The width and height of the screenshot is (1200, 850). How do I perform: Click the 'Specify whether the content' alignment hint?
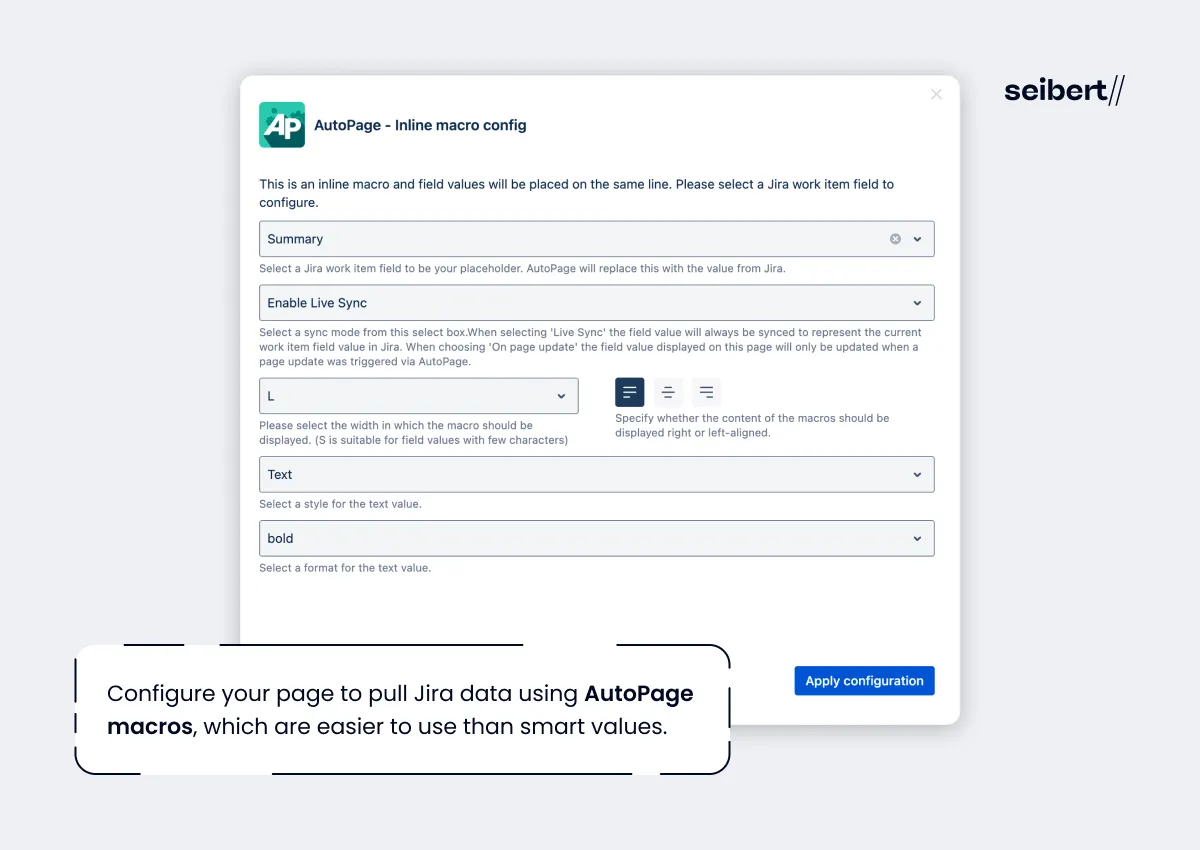tap(752, 425)
